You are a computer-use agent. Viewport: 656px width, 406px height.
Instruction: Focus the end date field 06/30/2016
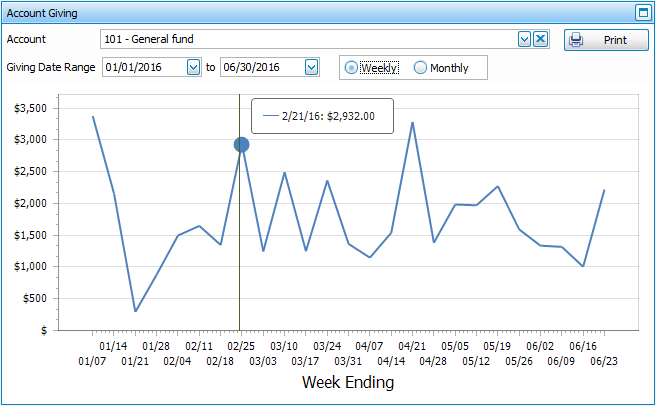(x=261, y=67)
